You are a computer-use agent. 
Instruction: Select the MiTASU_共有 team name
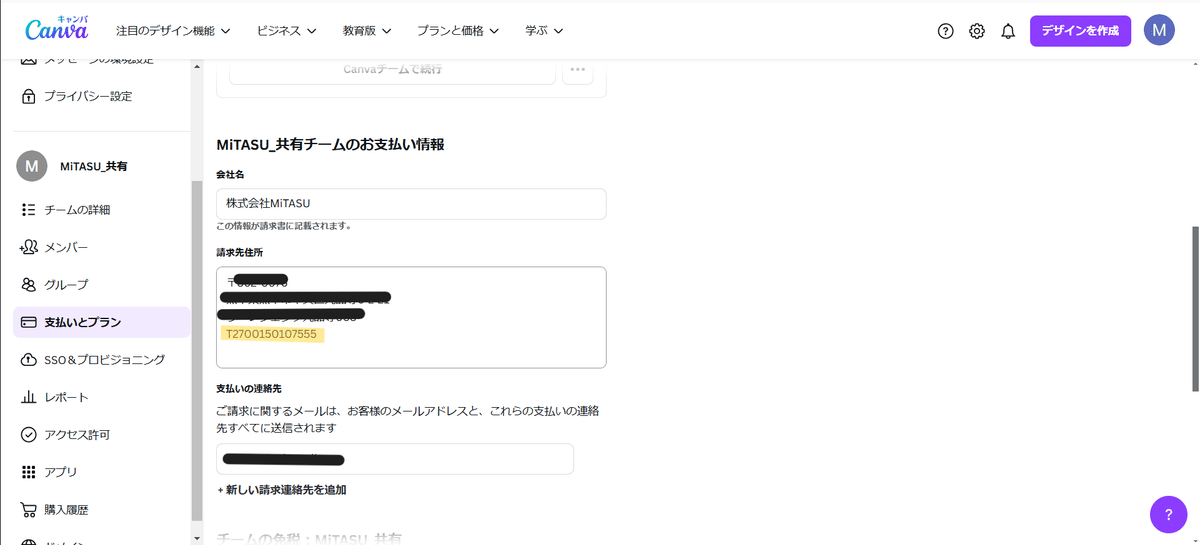pos(94,166)
